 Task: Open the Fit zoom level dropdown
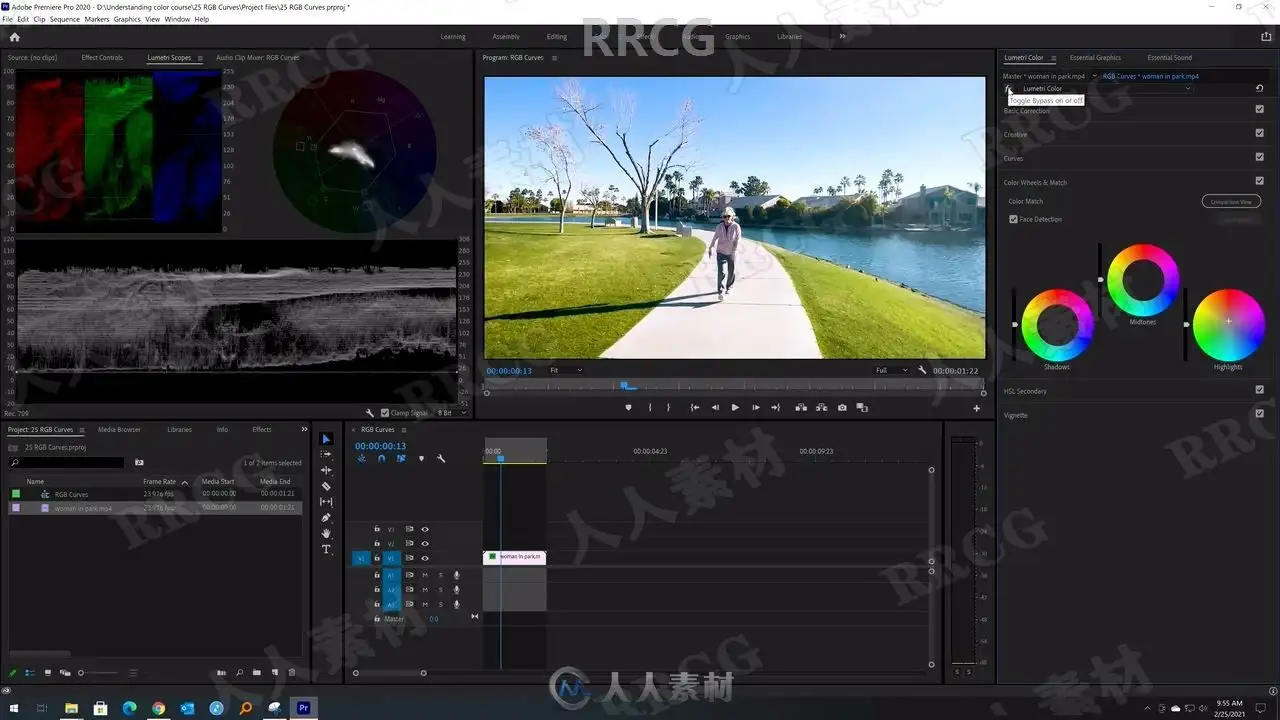pos(565,370)
